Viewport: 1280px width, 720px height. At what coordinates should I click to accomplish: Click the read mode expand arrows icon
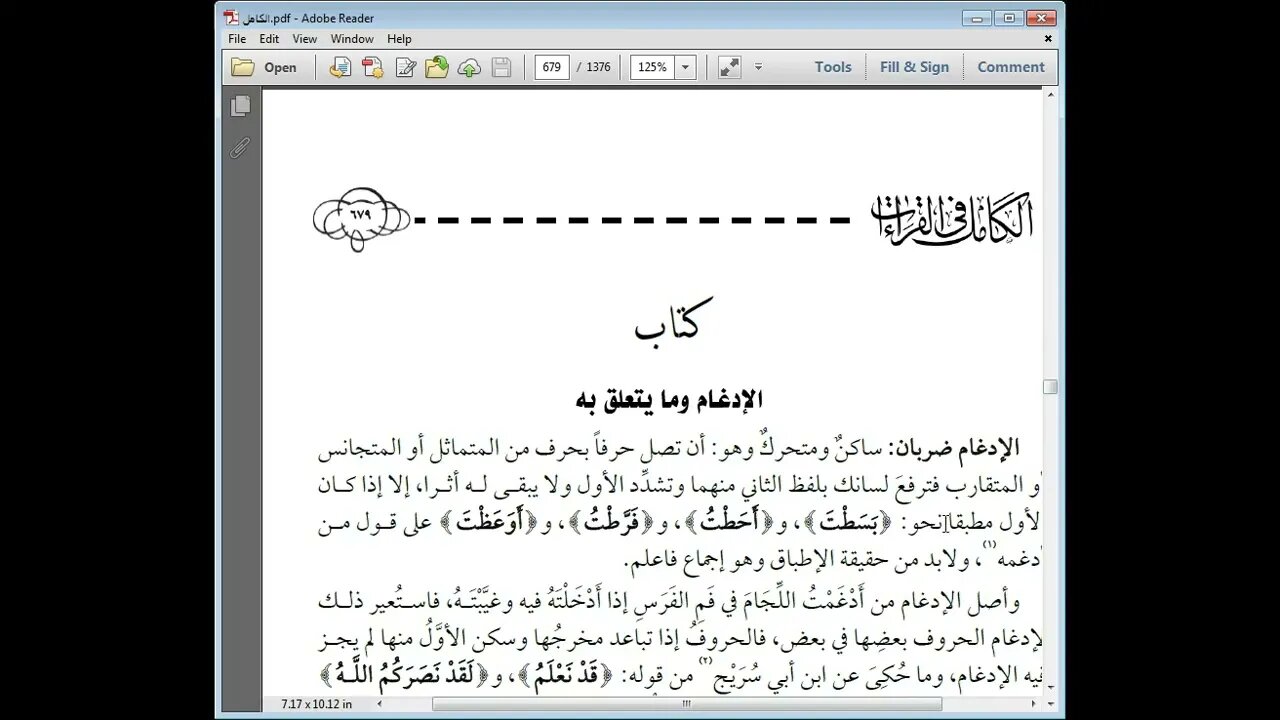pos(729,67)
